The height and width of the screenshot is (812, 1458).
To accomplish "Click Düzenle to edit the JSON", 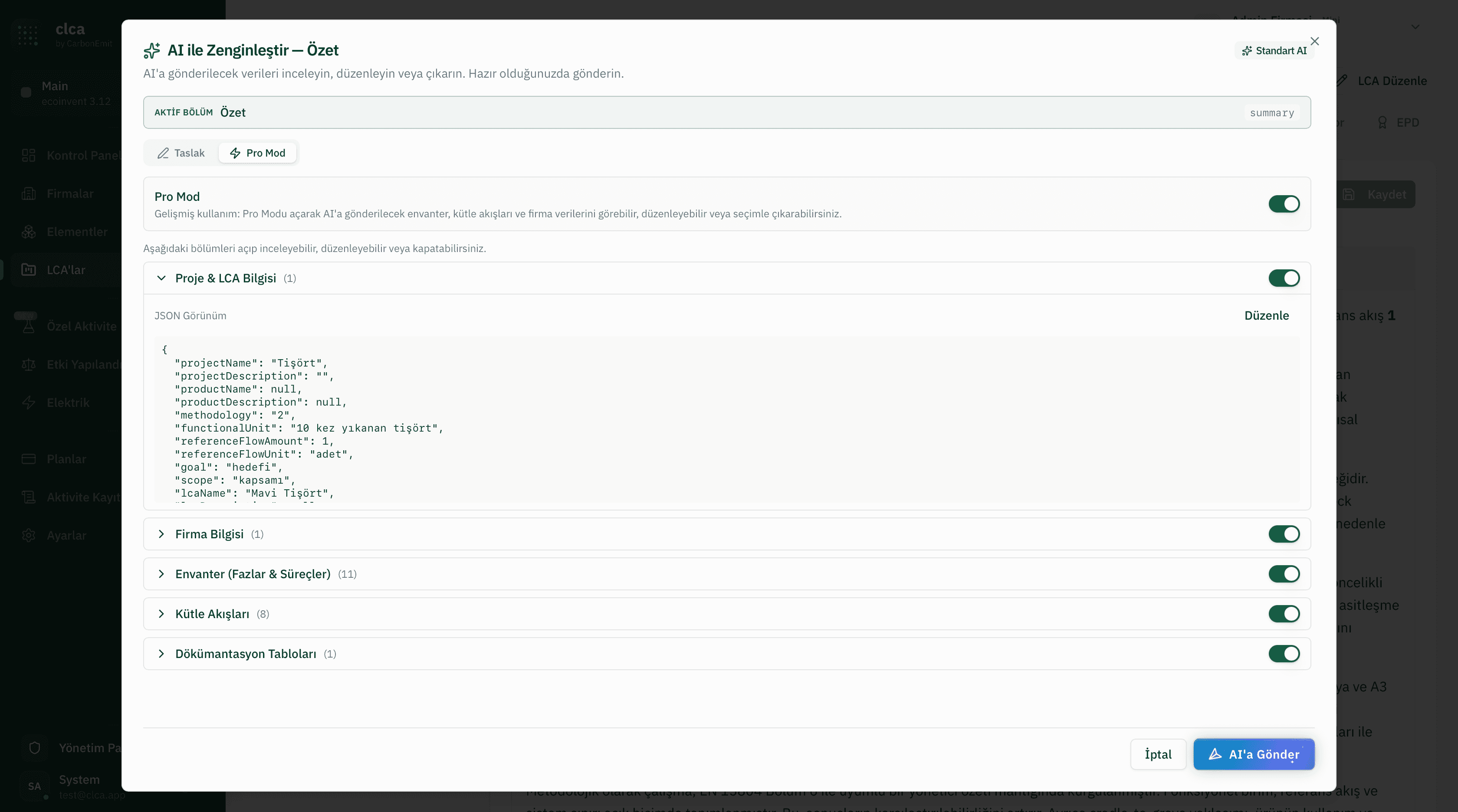I will (1266, 315).
